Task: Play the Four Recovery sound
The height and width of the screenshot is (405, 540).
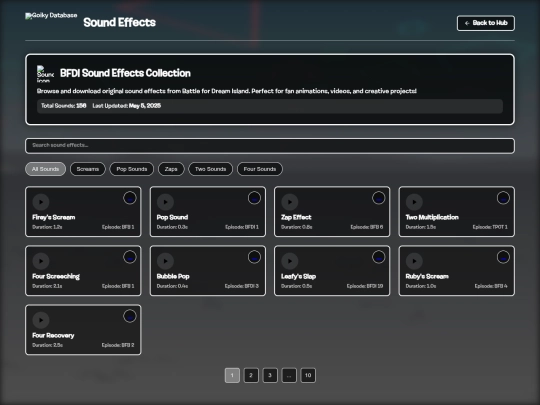Action: [41, 320]
